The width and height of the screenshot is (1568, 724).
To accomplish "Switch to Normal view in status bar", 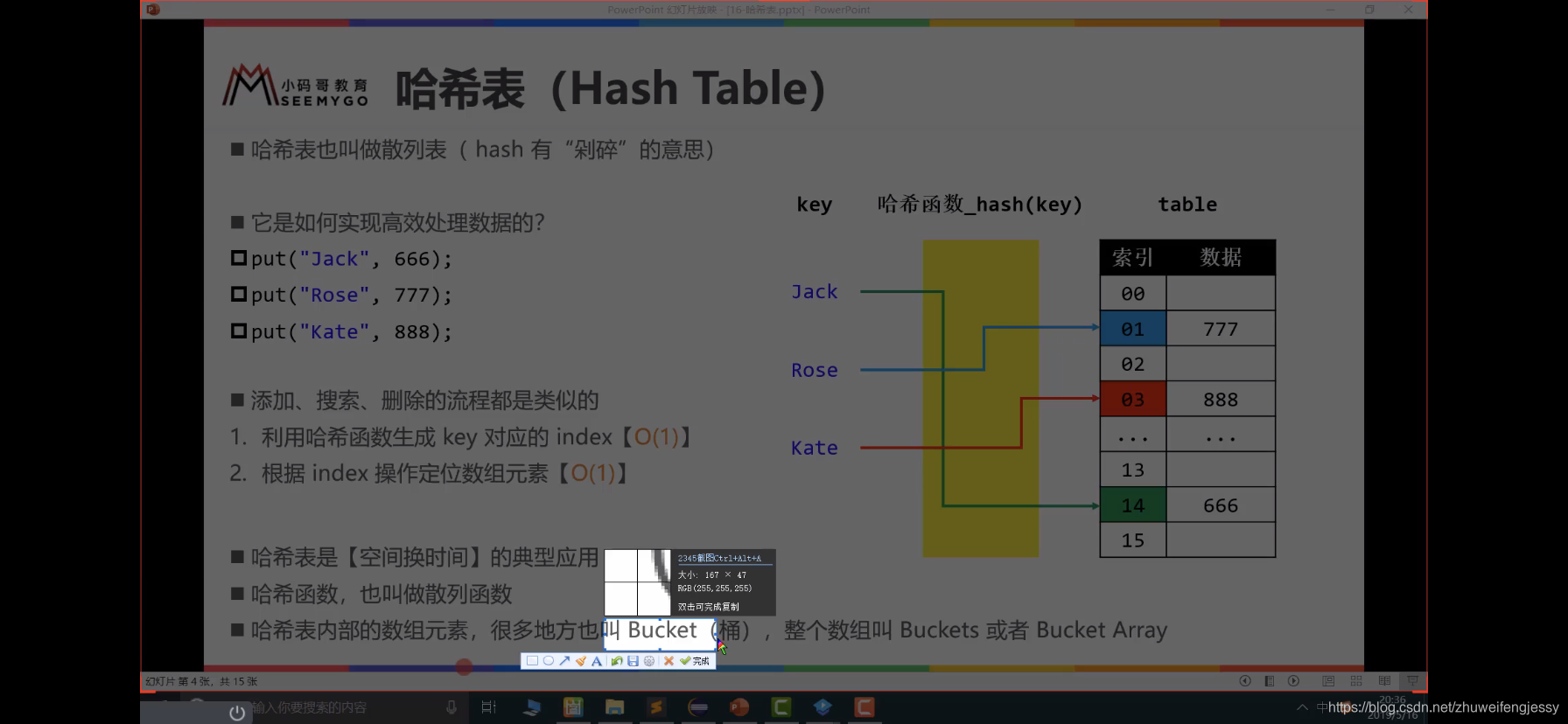I will pos(1328,681).
